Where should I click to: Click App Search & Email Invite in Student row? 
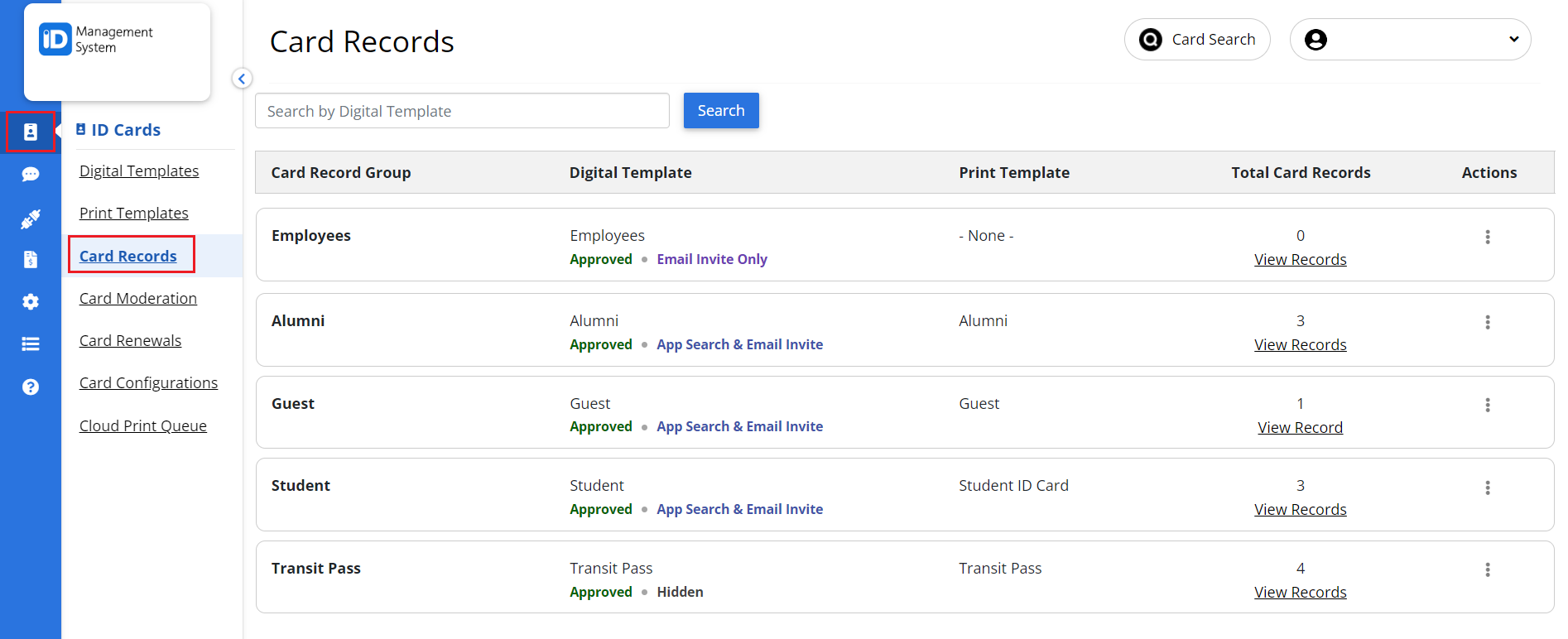click(740, 510)
